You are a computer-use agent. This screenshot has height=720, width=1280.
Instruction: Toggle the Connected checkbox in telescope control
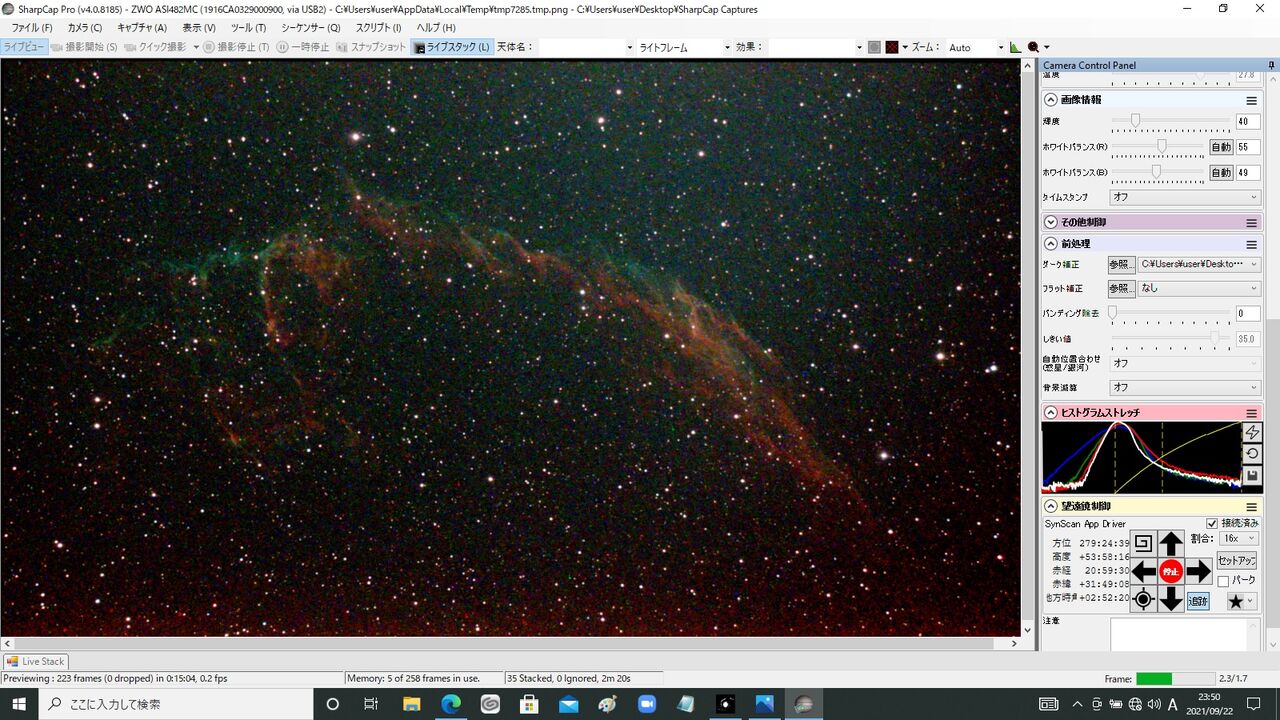(x=1212, y=523)
